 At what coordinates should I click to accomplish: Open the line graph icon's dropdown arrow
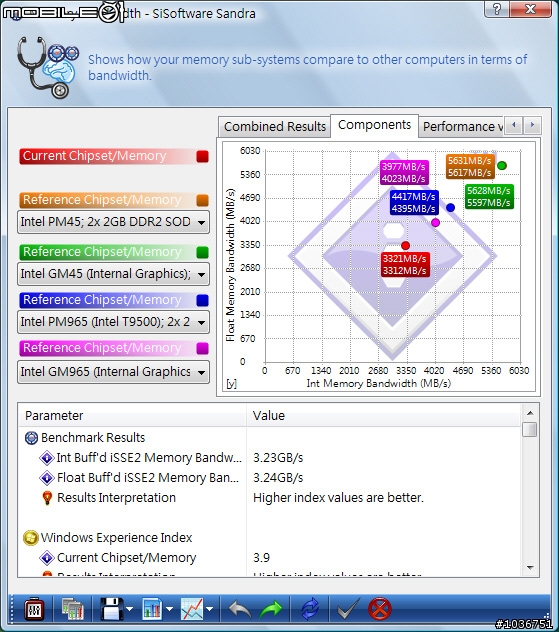(210, 609)
